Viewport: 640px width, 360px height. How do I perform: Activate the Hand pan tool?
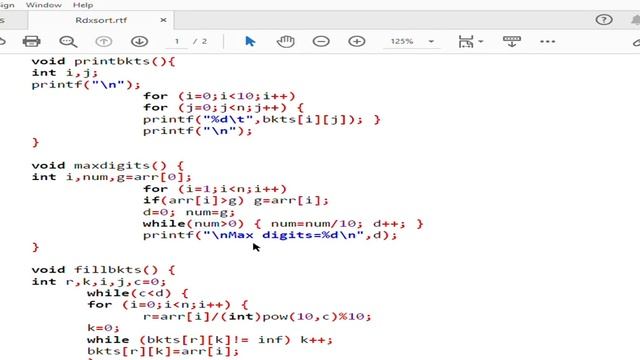click(285, 41)
